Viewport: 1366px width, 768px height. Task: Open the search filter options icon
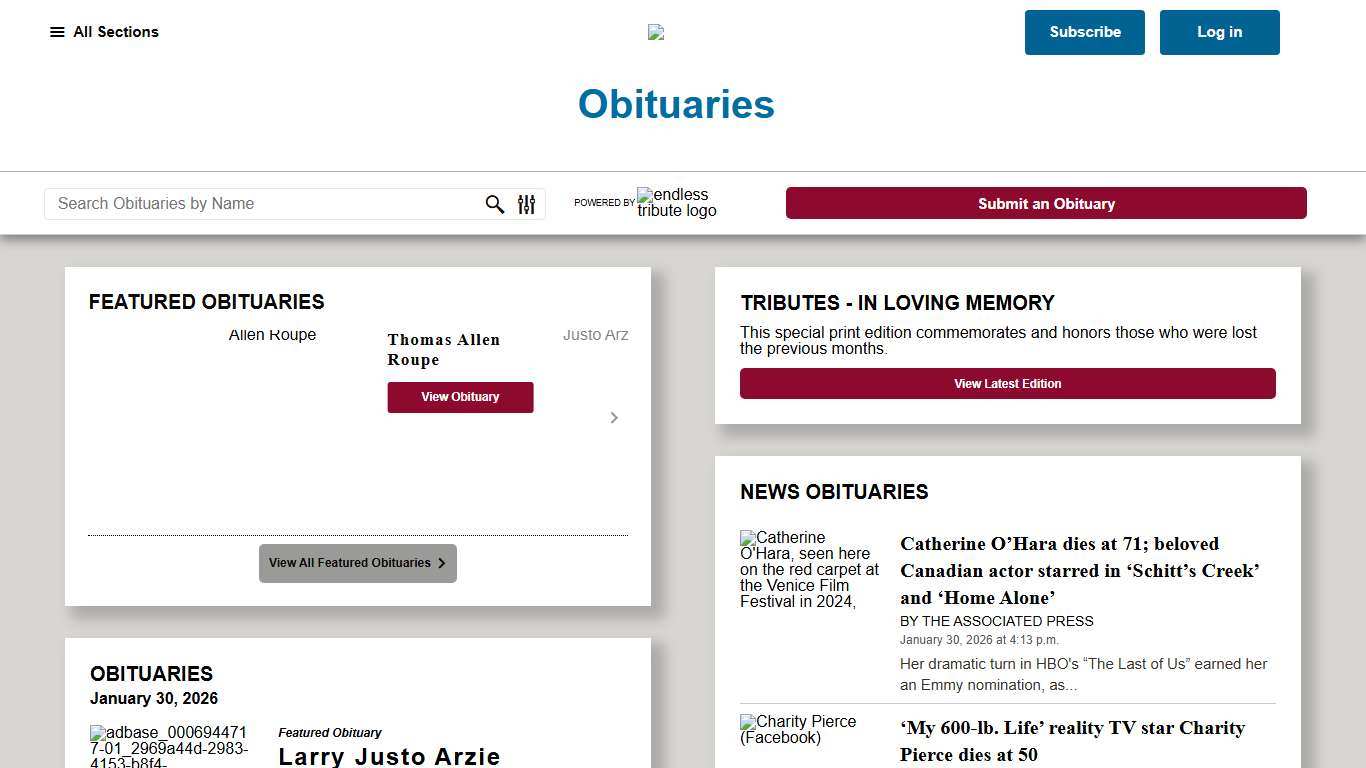526,204
